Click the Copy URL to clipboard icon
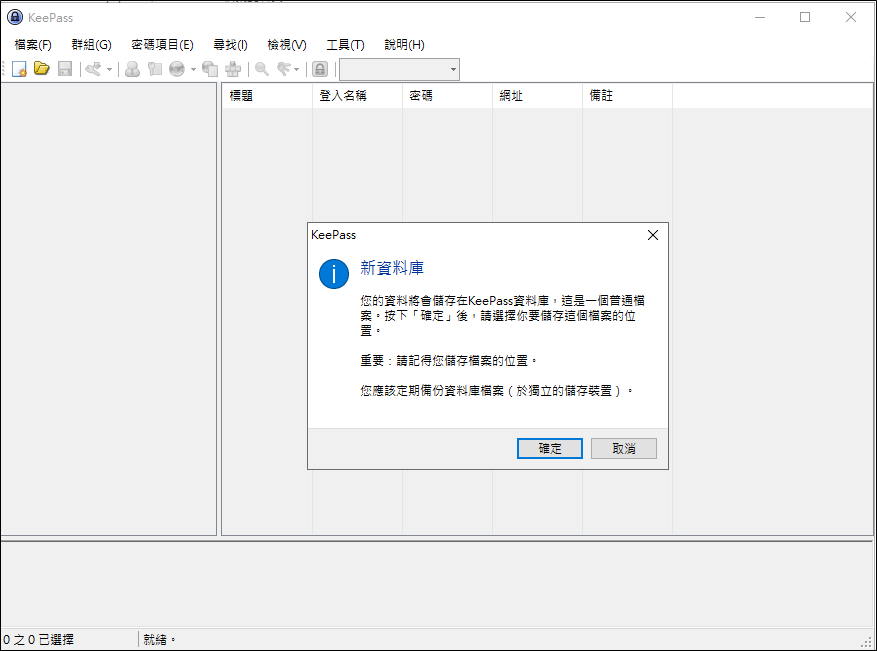This screenshot has height=651, width=877. click(210, 69)
